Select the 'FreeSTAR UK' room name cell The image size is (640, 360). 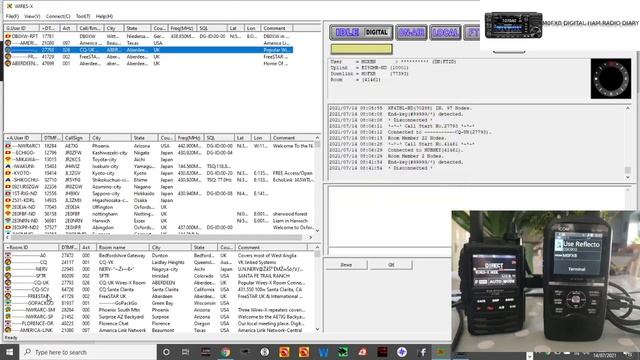coord(112,296)
